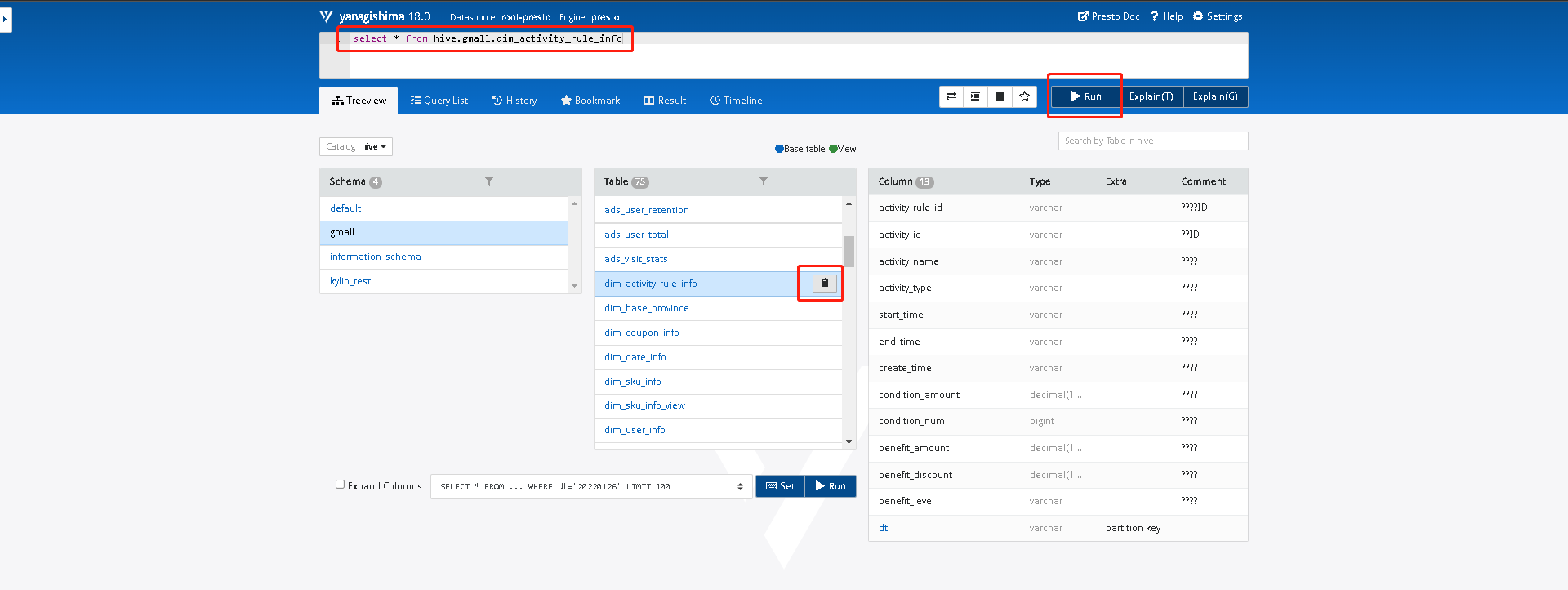Click the activity_rule_id column name
Viewport: 1568px width, 590px height.
pyautogui.click(x=910, y=208)
